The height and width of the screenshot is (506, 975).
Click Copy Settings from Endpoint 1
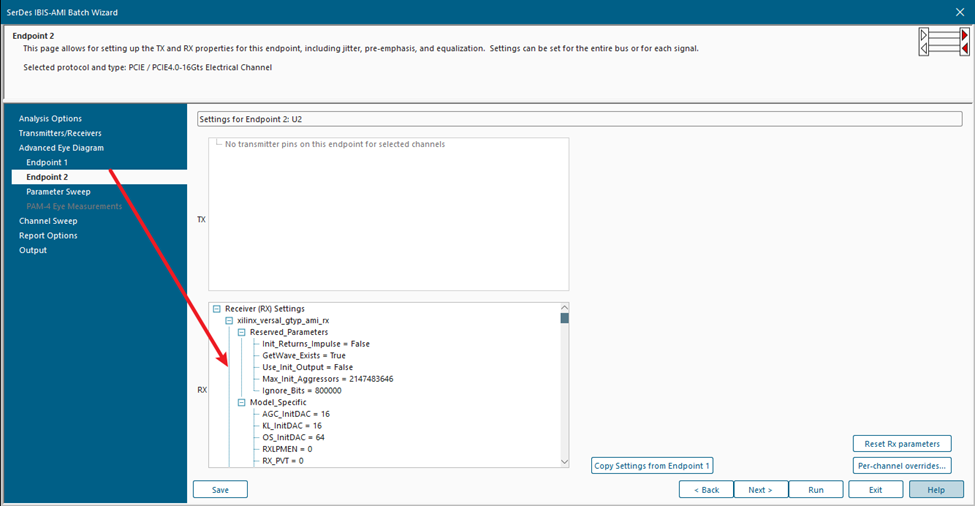point(651,466)
